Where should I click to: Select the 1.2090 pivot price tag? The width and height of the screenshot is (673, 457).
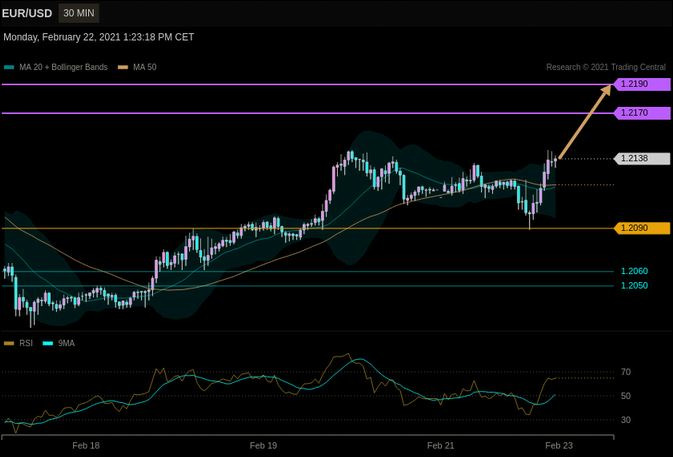(x=642, y=228)
